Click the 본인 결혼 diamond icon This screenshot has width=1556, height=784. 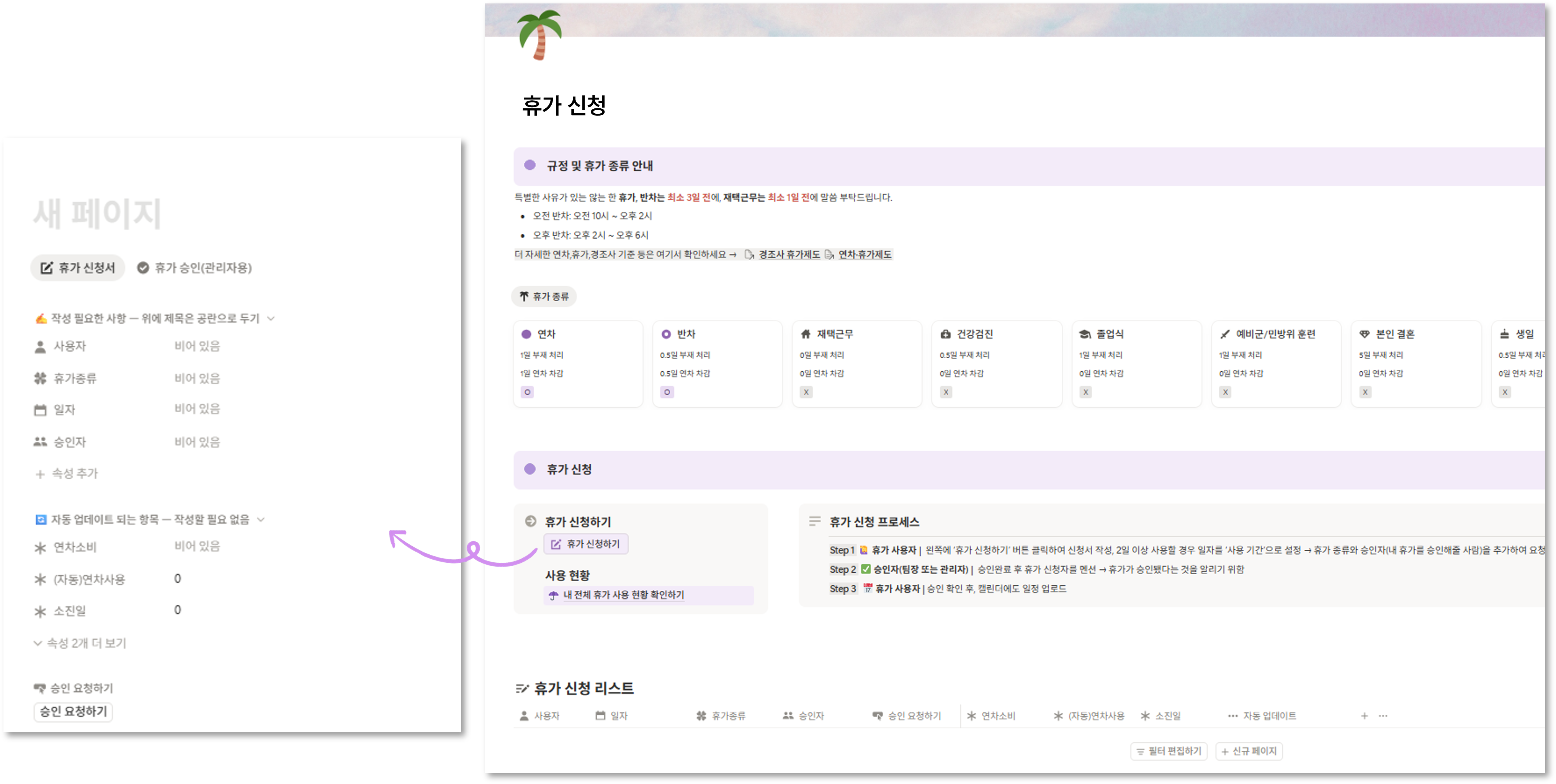[1365, 334]
